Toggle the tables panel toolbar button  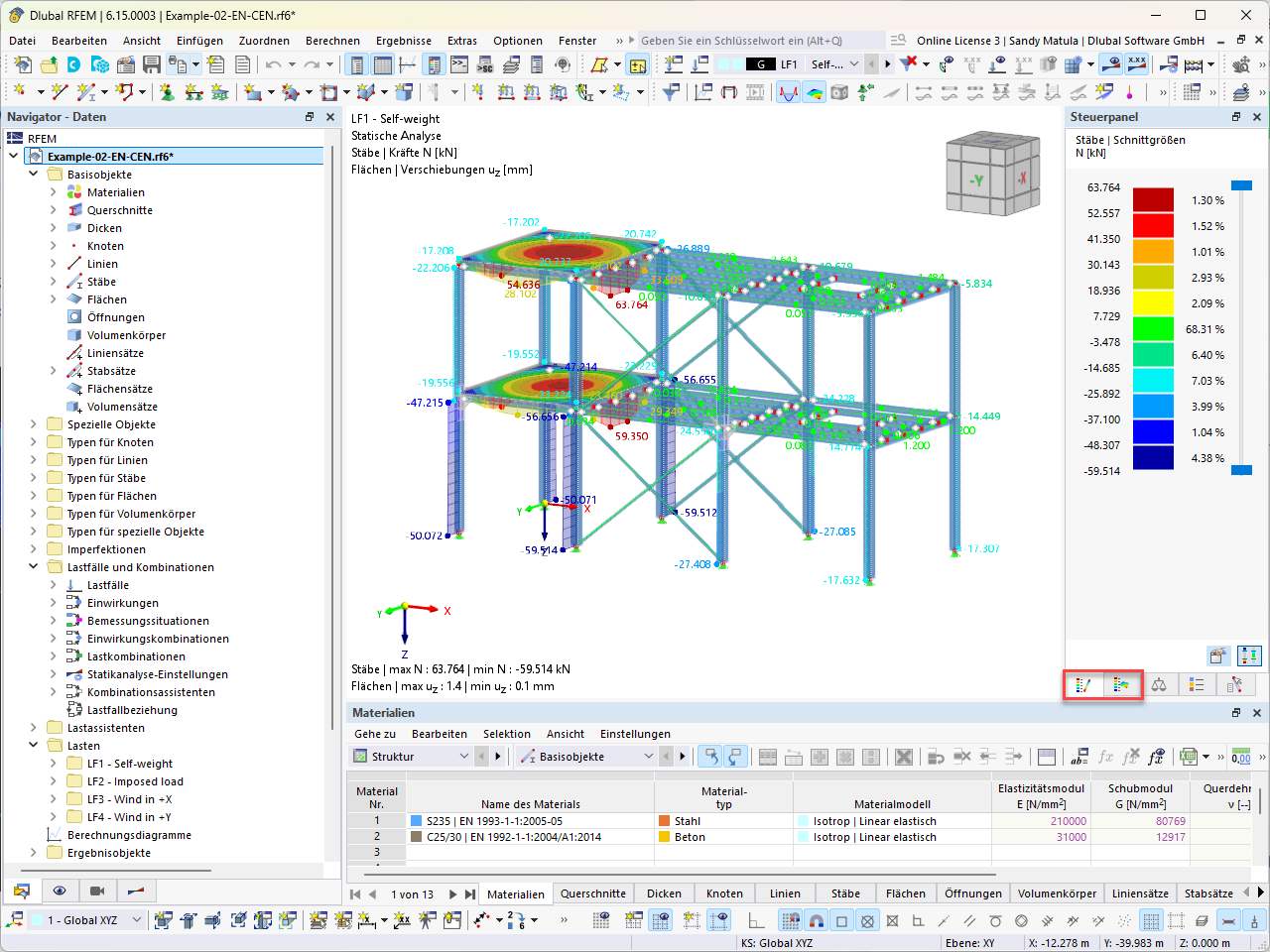[x=382, y=64]
